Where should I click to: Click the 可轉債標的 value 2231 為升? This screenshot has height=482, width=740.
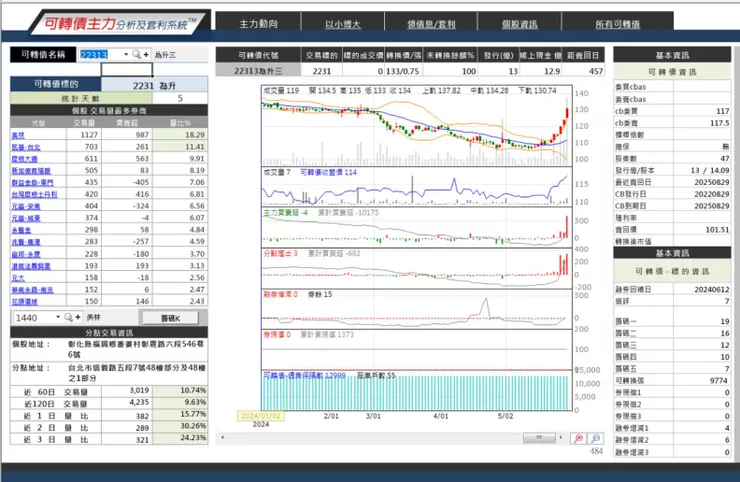(154, 85)
